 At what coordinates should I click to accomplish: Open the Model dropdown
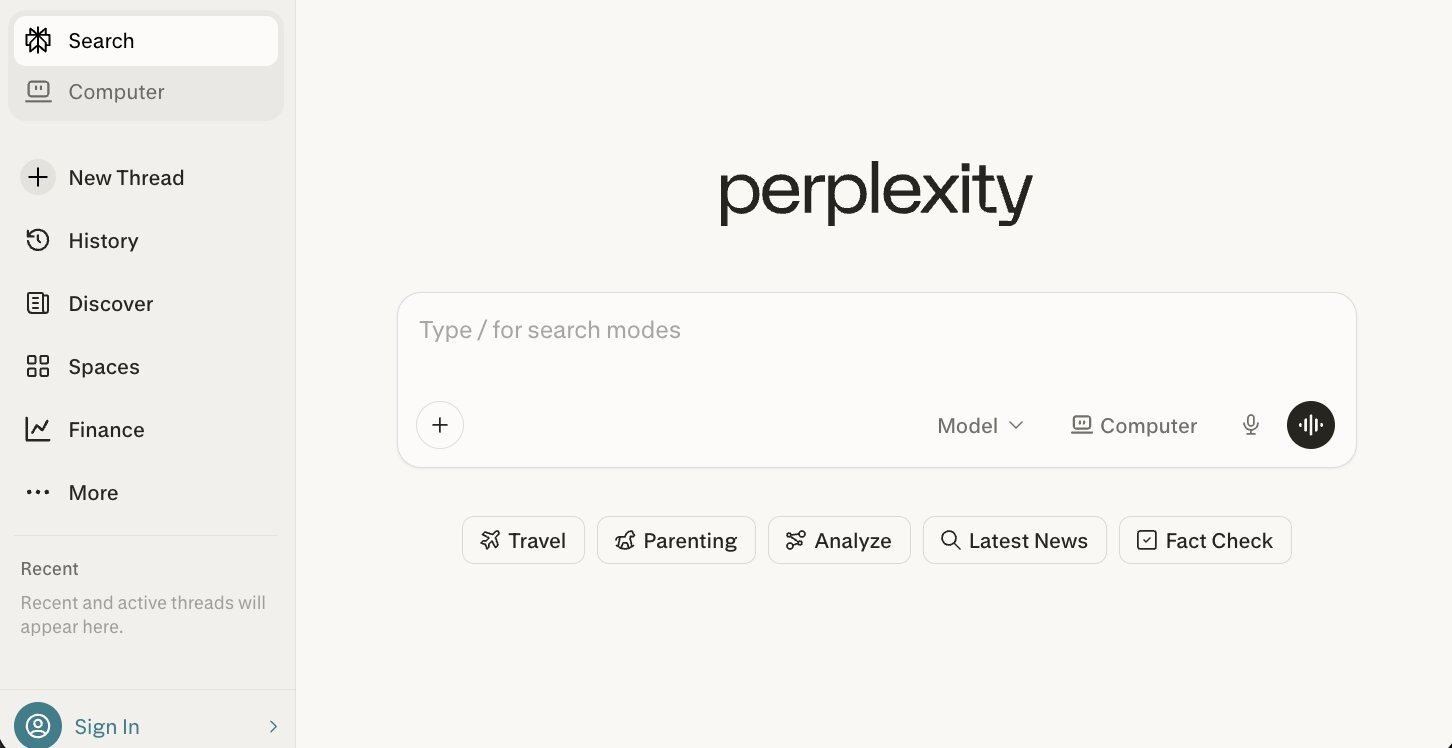click(980, 425)
